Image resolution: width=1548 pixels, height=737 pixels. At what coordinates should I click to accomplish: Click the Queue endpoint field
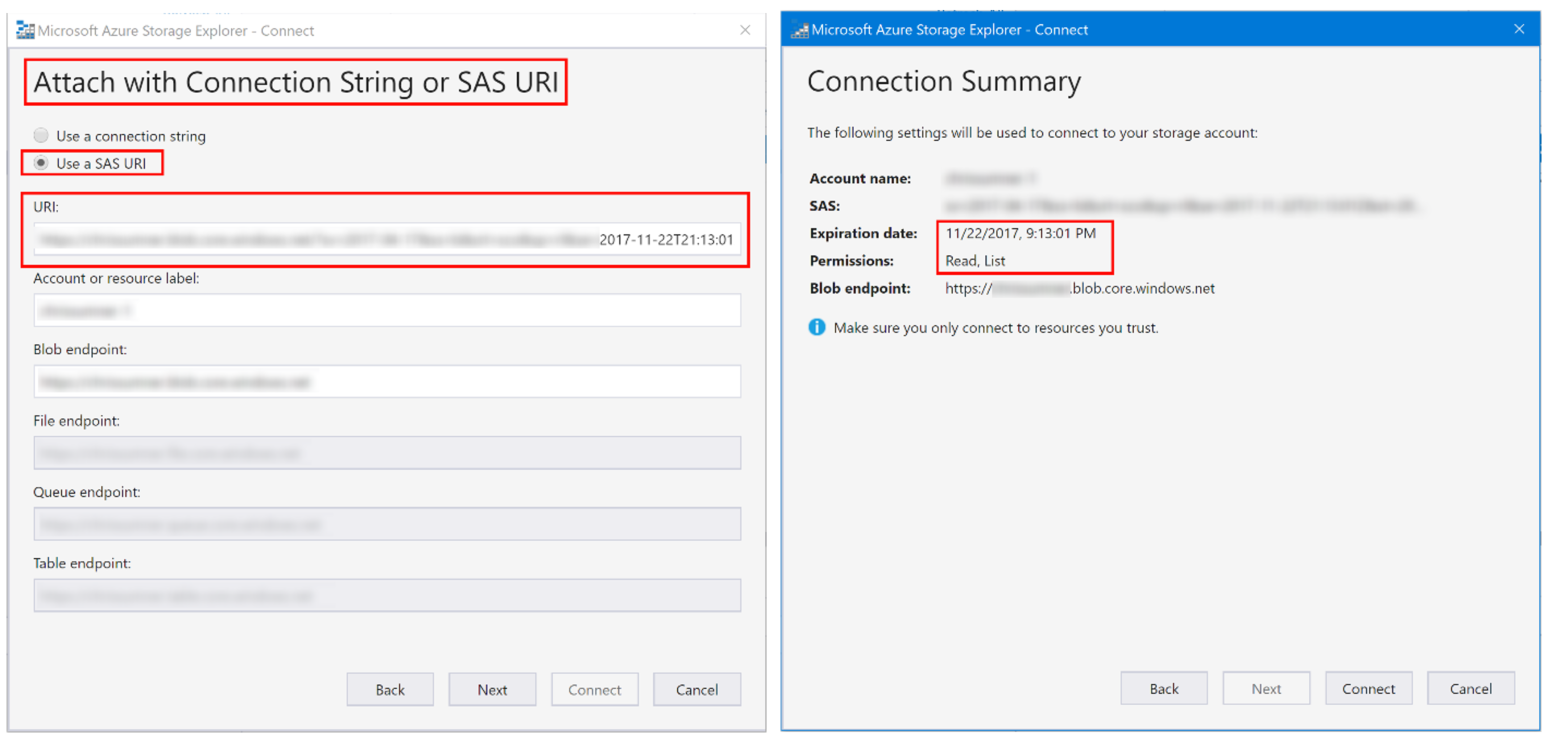[387, 524]
